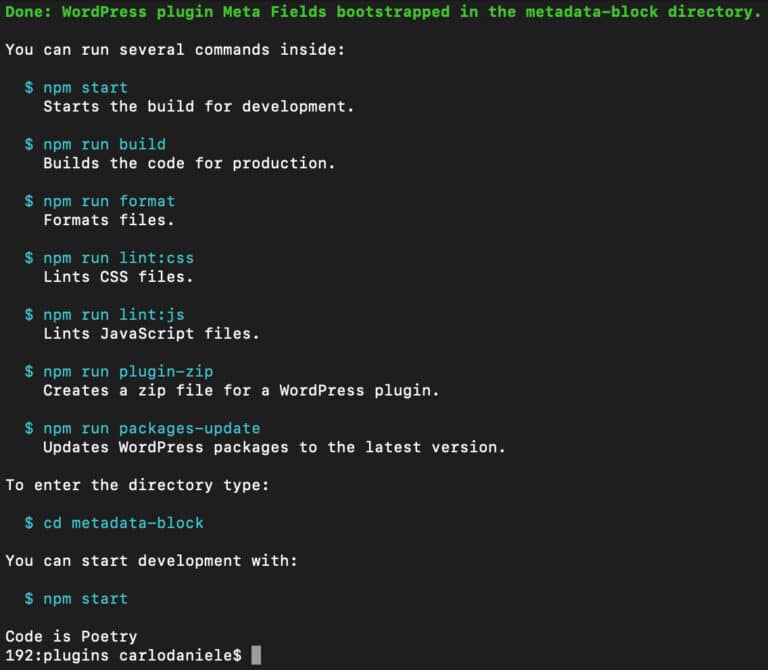Click the "npm run build" command text
The image size is (768, 670).
pos(104,144)
